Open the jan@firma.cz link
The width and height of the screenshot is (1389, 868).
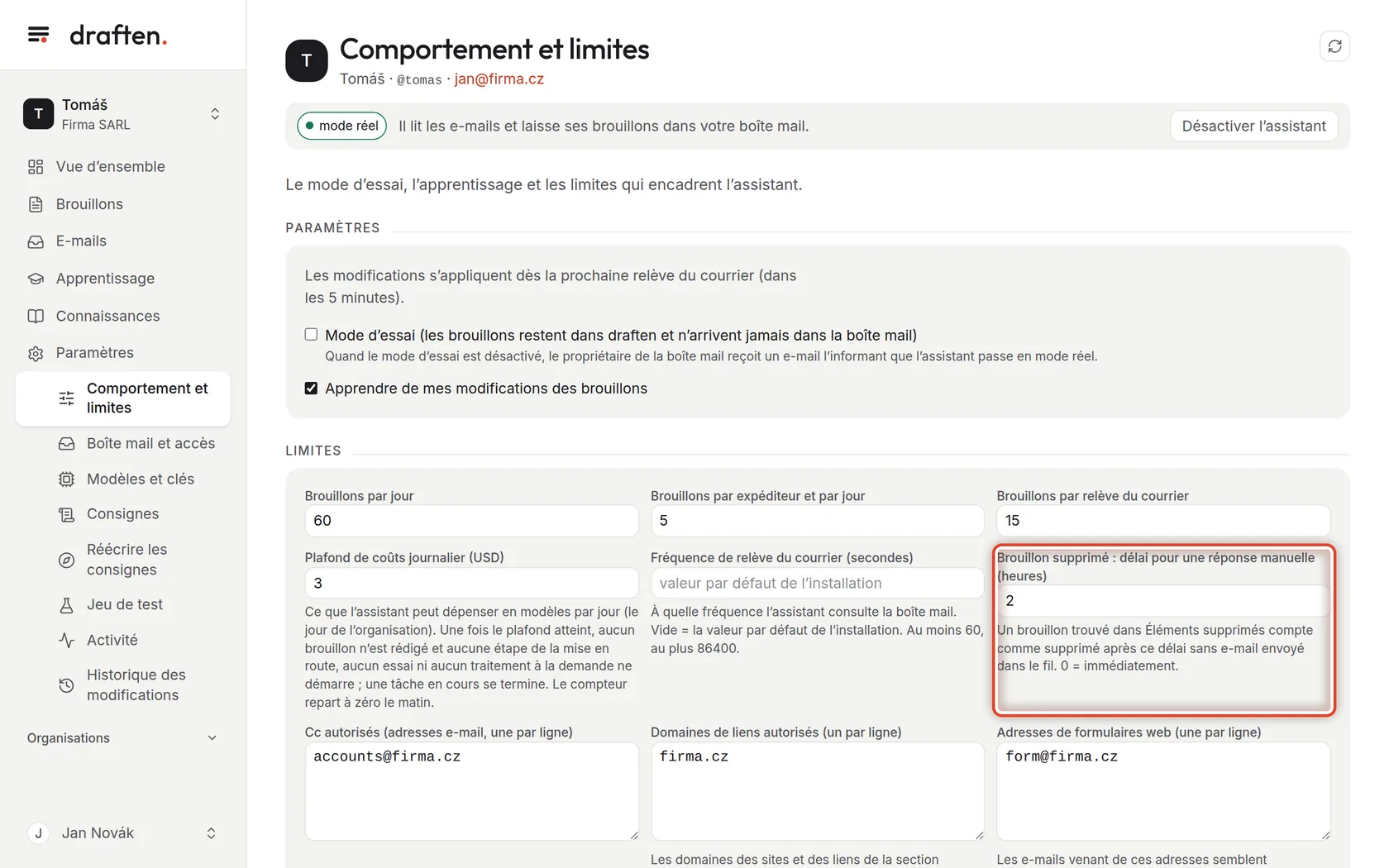[x=499, y=79]
